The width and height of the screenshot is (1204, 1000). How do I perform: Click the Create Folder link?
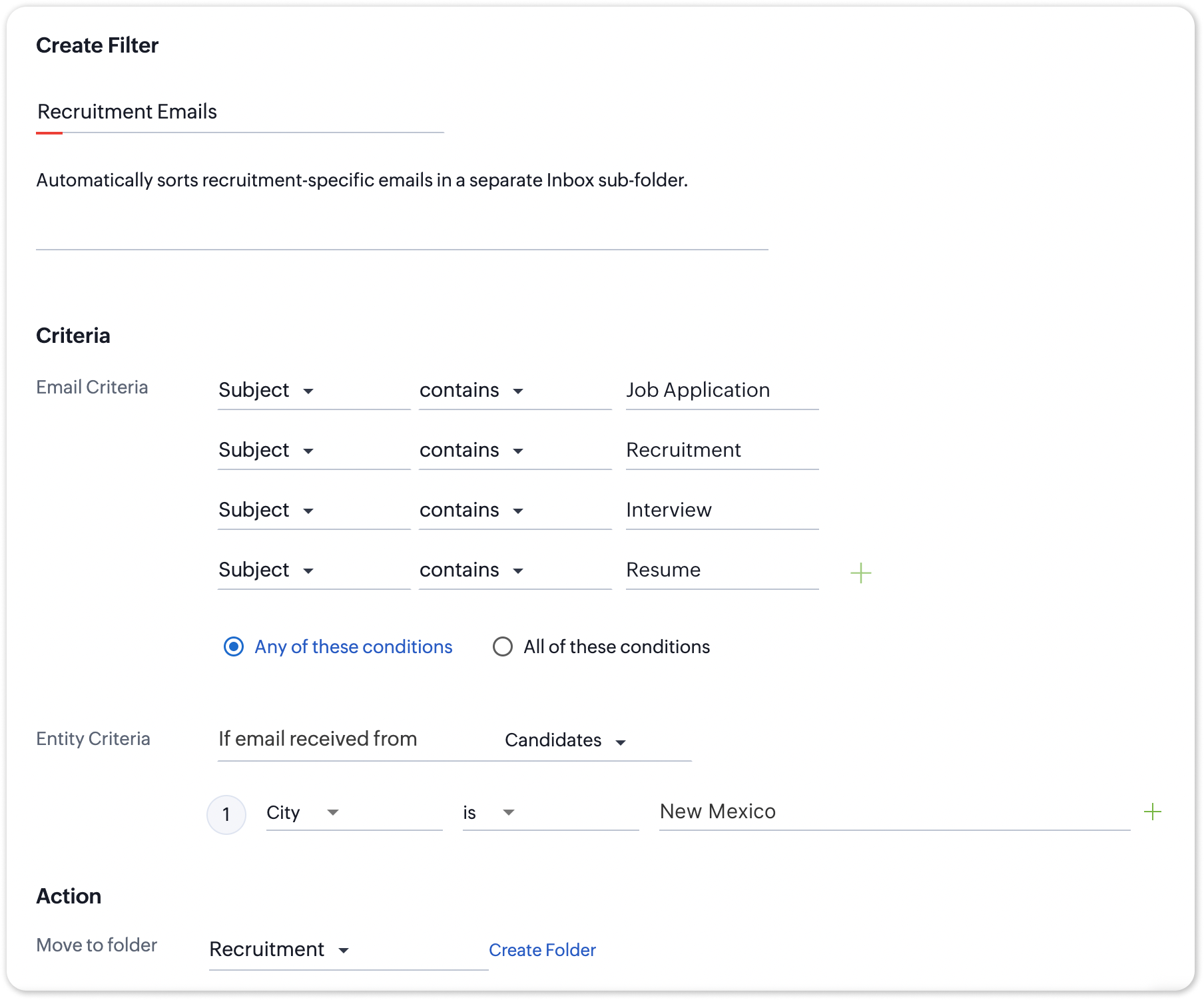point(542,950)
